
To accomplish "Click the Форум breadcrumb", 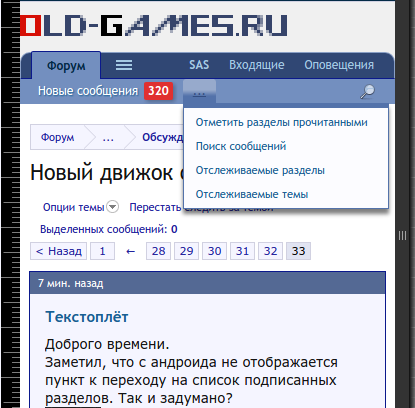I will pyautogui.click(x=57, y=137).
